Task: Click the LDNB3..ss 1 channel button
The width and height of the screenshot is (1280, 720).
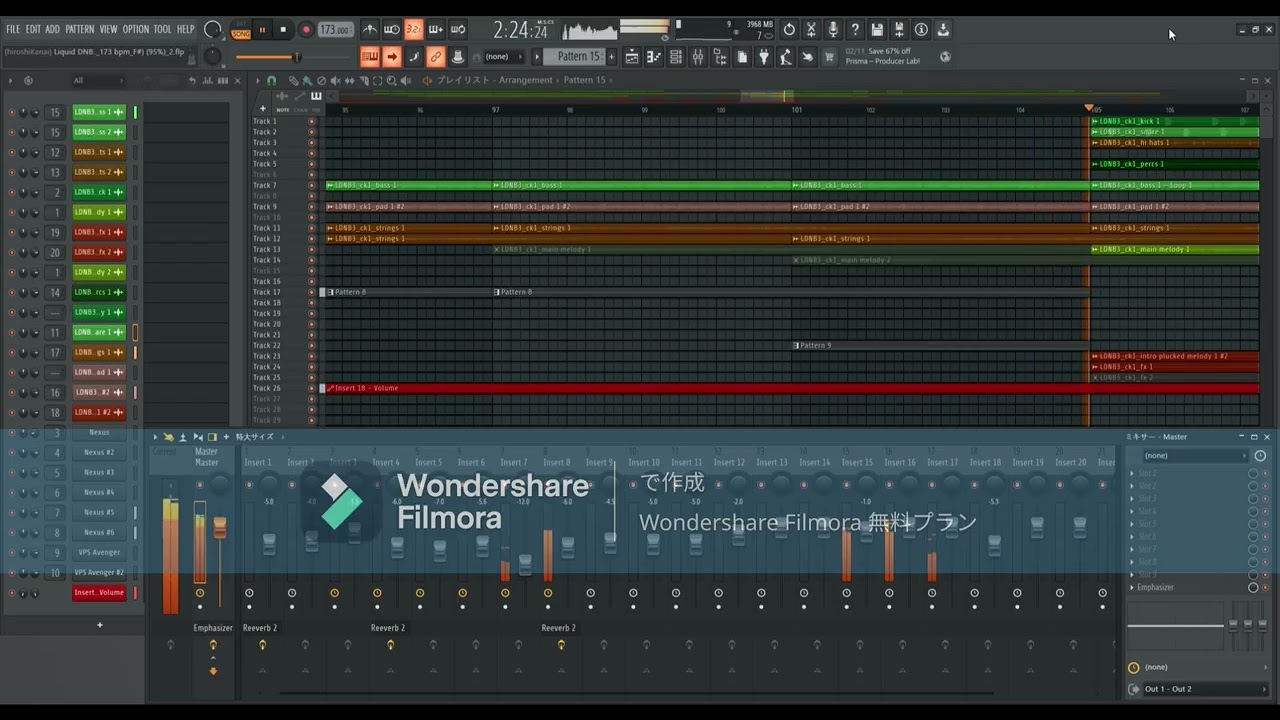Action: [x=99, y=112]
